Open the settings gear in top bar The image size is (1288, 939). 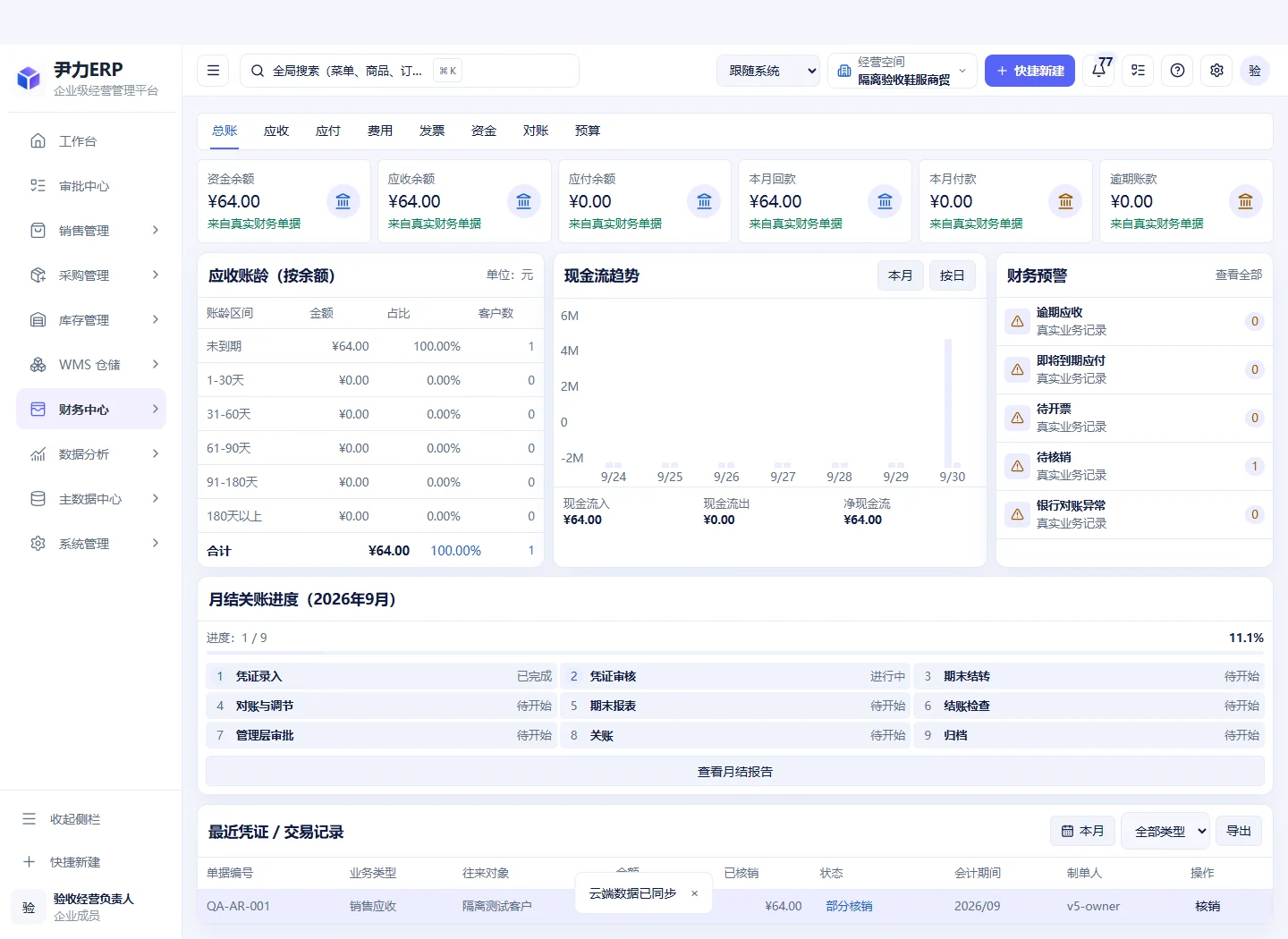coord(1216,71)
